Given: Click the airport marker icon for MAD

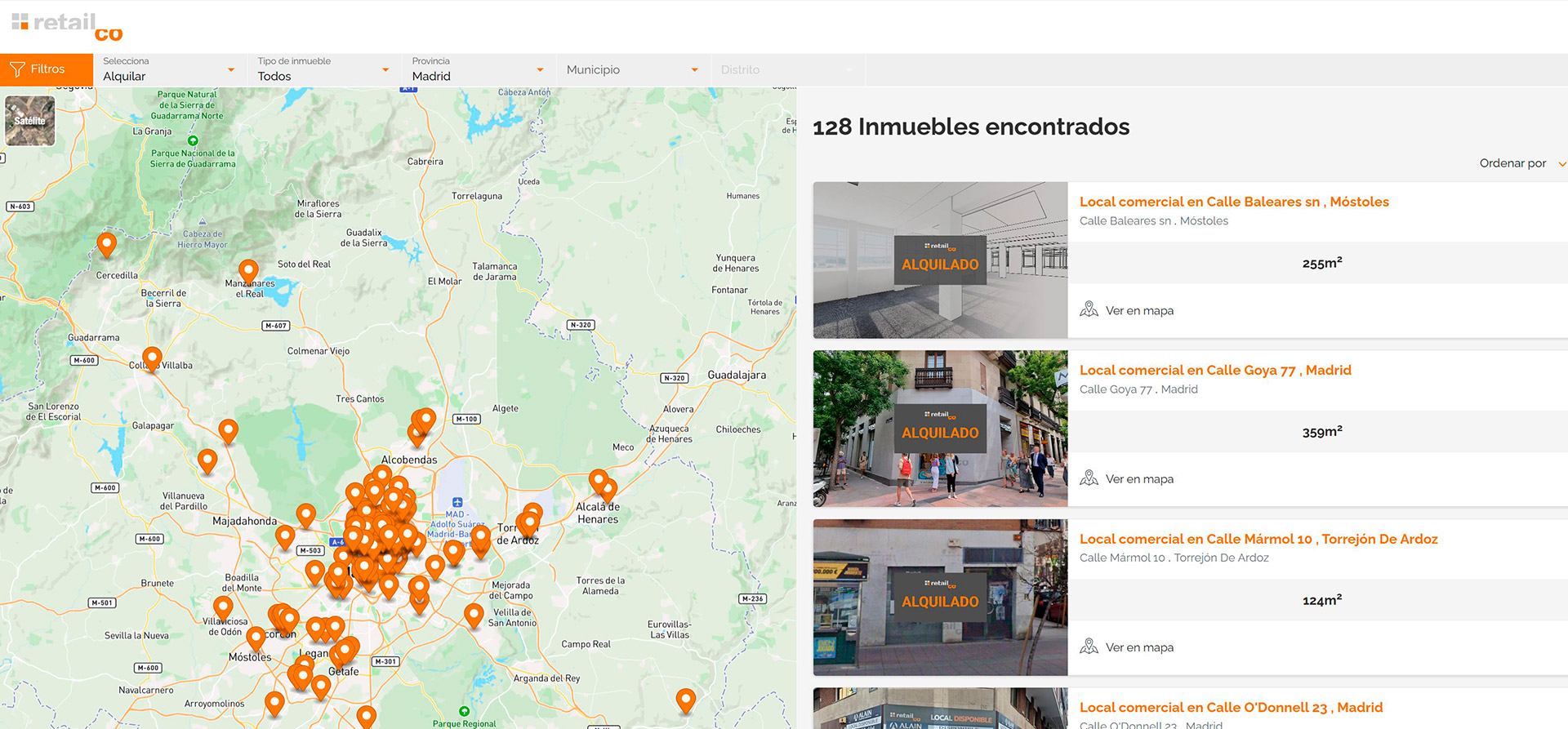Looking at the screenshot, I should [457, 503].
